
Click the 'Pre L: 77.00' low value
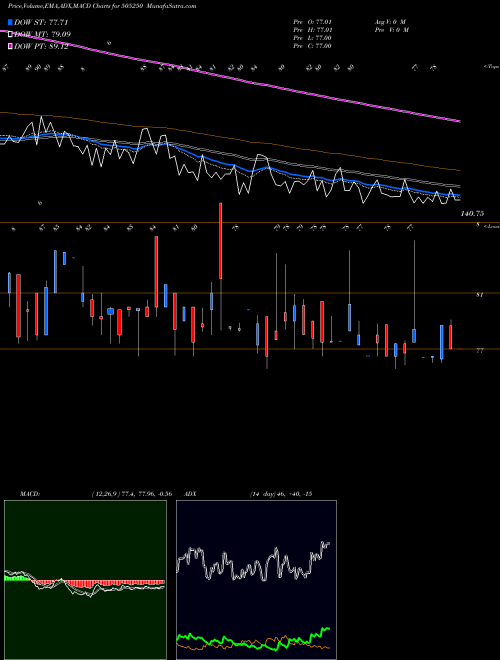point(312,38)
